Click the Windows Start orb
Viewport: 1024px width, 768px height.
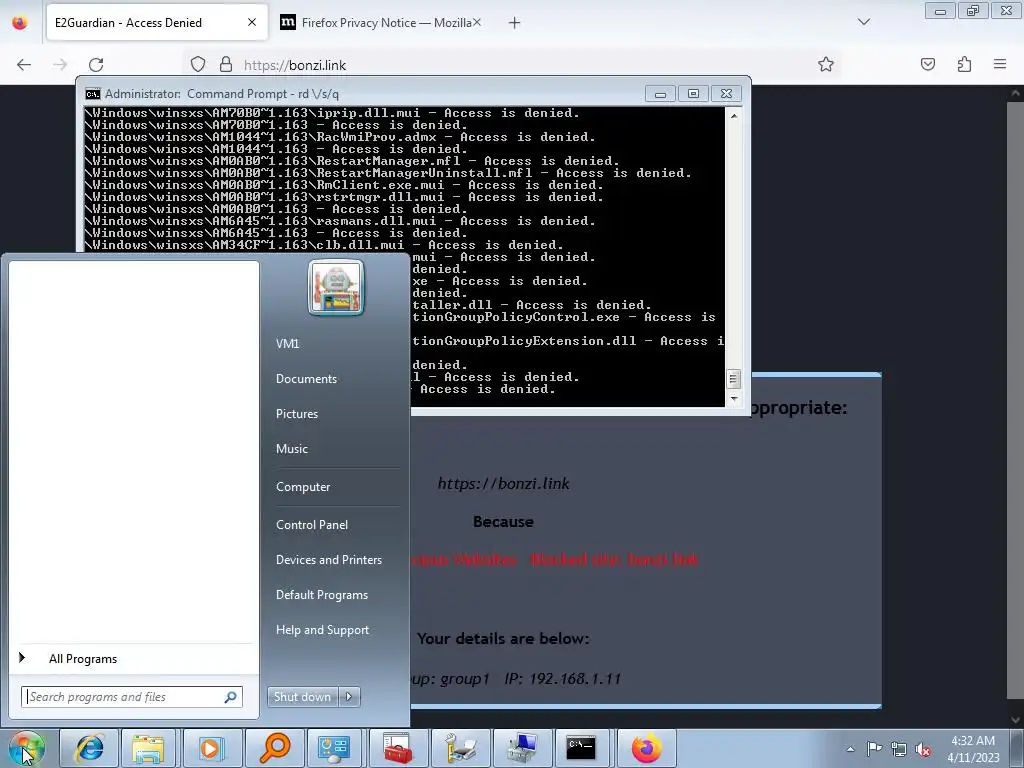[26, 748]
